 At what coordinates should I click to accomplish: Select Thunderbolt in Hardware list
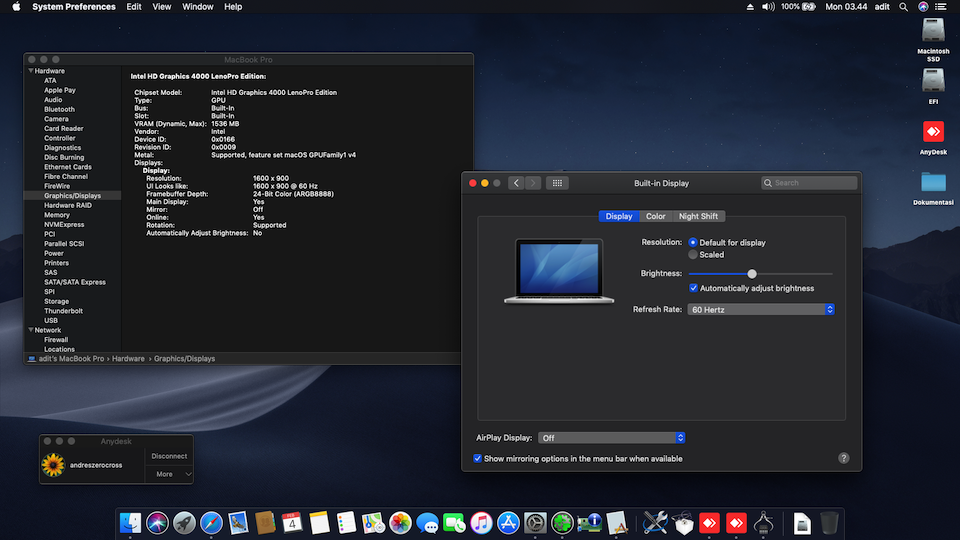(63, 311)
